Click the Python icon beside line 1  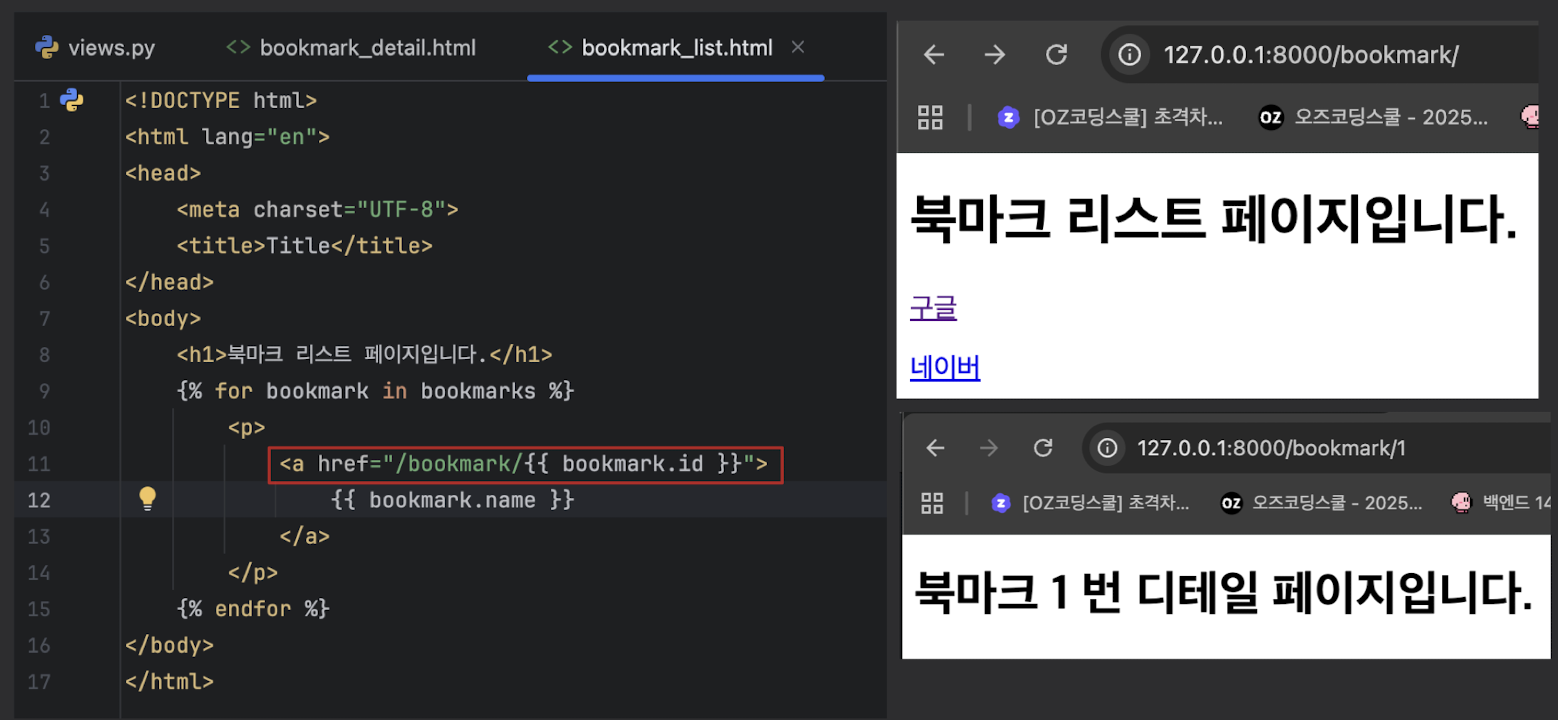coord(71,100)
